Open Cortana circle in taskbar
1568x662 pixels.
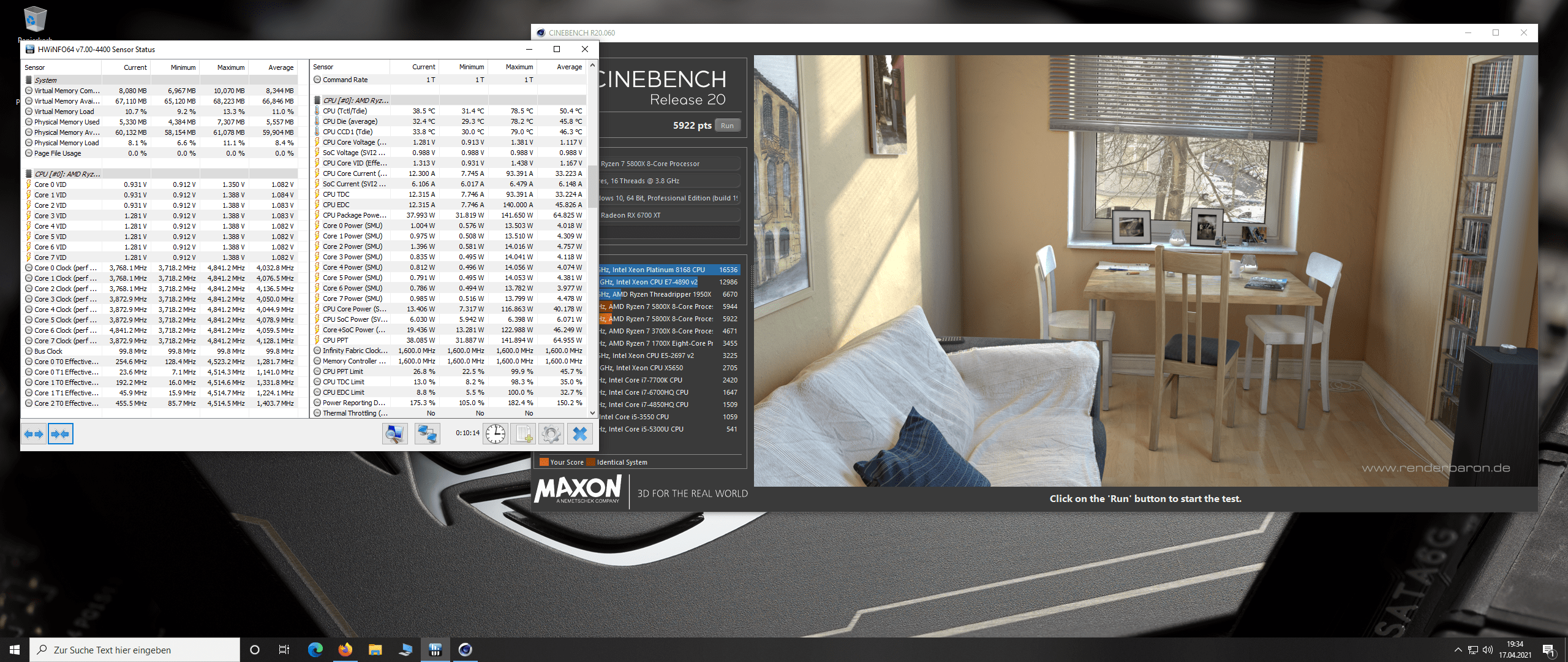pyautogui.click(x=255, y=650)
